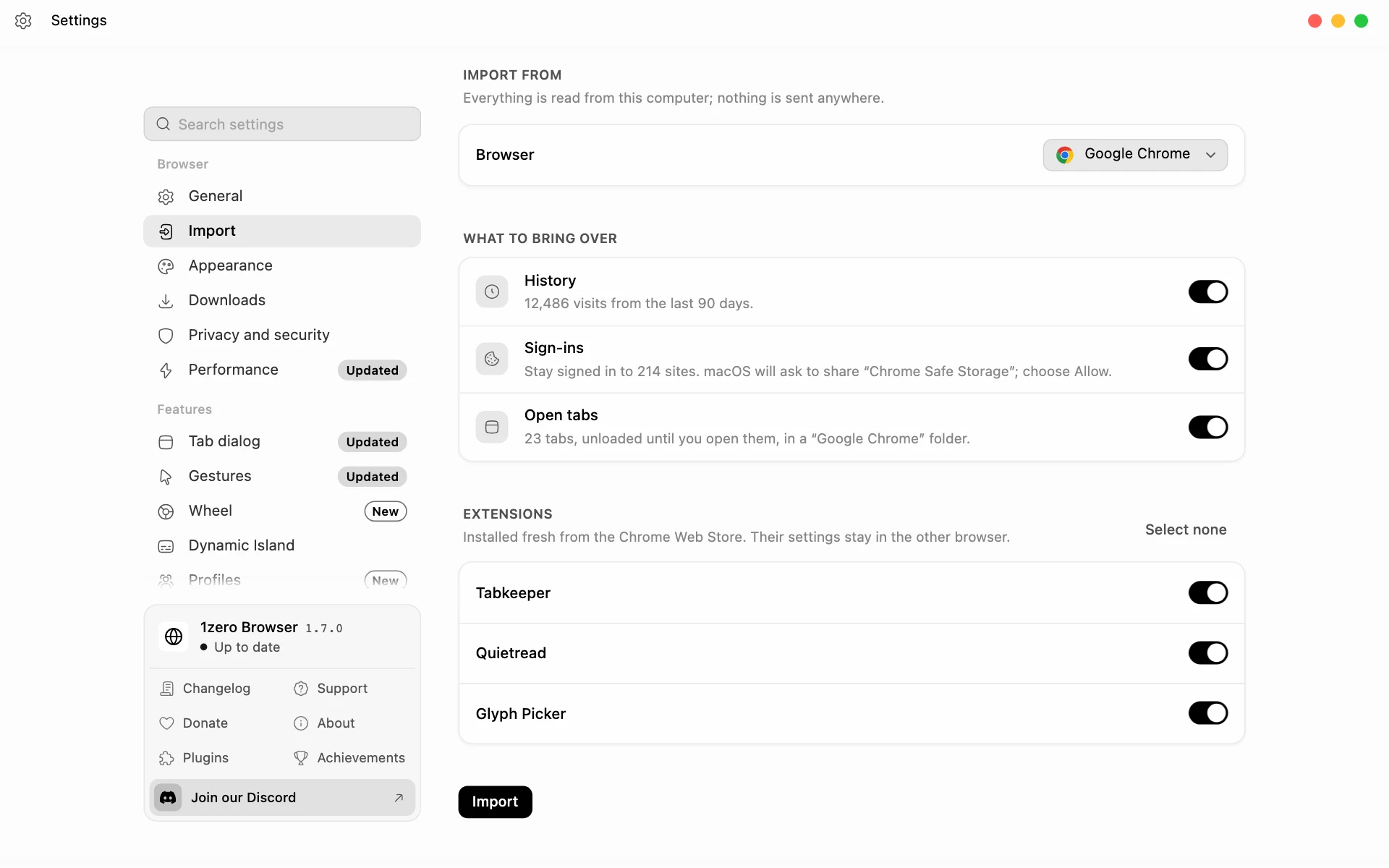Click the 1zero Browser version text
Image resolution: width=1389 pixels, height=868 pixels.
coord(323,628)
